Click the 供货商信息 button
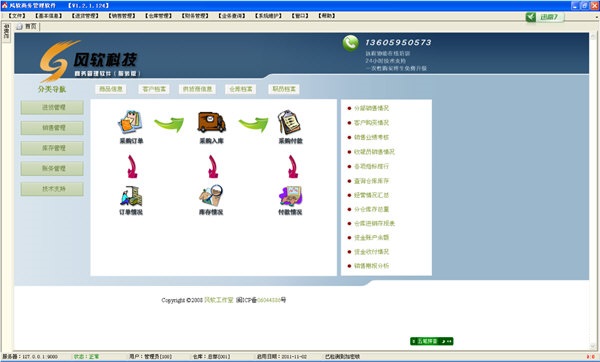600x362 pixels. (x=197, y=89)
